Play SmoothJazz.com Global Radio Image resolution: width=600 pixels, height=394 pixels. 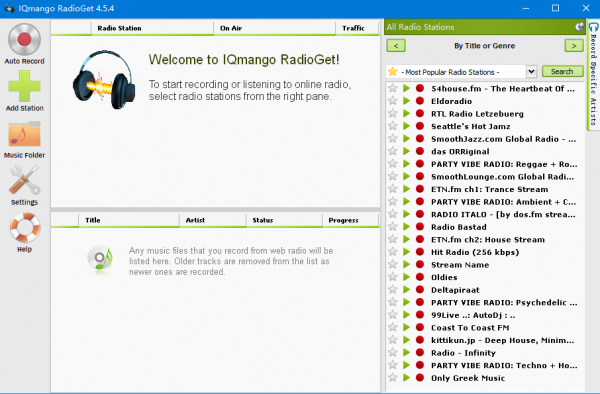[406, 139]
